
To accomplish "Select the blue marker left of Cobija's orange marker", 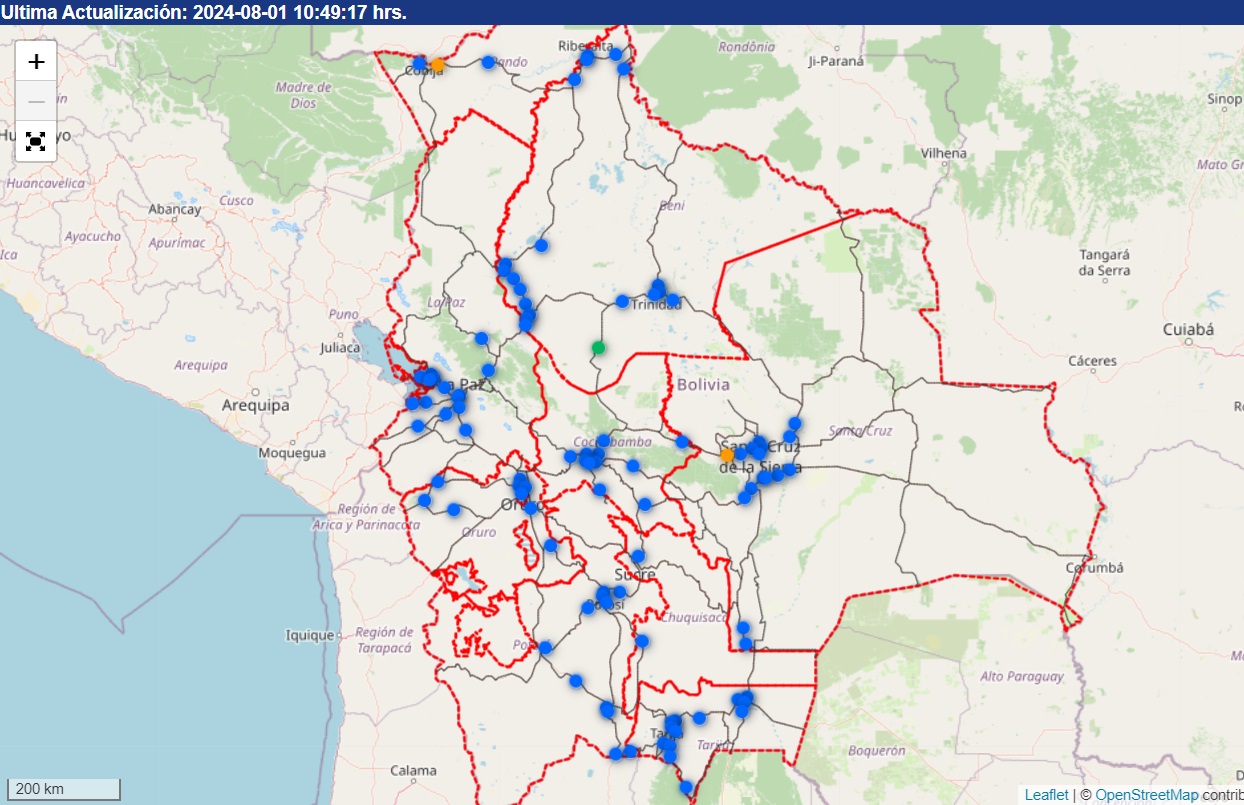I will click(419, 64).
